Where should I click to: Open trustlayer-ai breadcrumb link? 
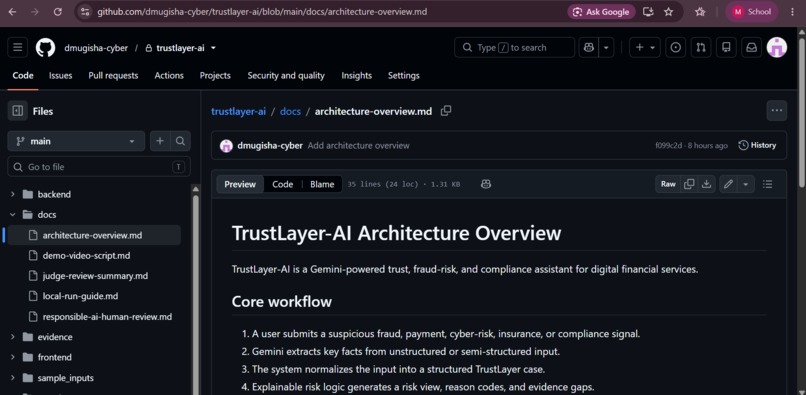coord(239,111)
